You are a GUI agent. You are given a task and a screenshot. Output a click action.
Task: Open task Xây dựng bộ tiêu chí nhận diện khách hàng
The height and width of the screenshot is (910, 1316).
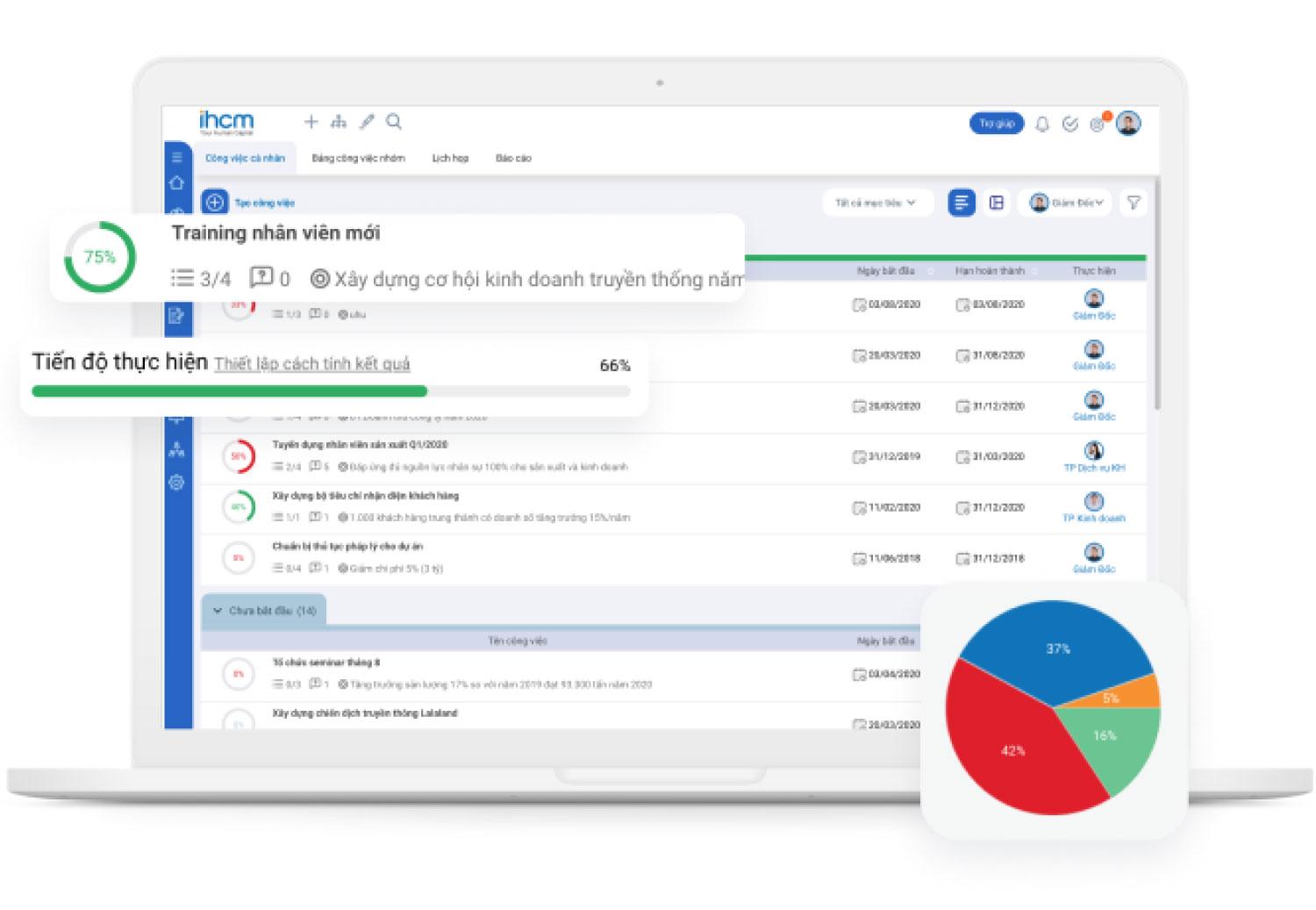click(x=365, y=496)
